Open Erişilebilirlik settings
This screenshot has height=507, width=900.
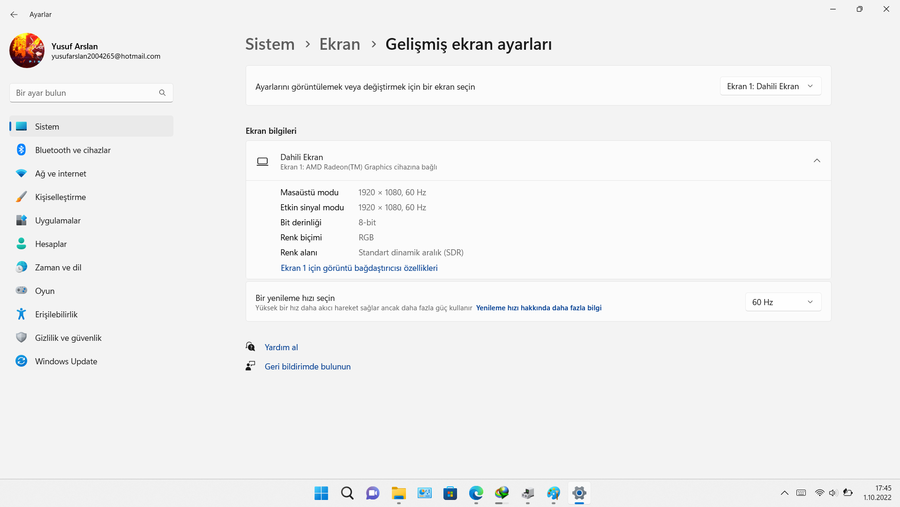(x=56, y=314)
